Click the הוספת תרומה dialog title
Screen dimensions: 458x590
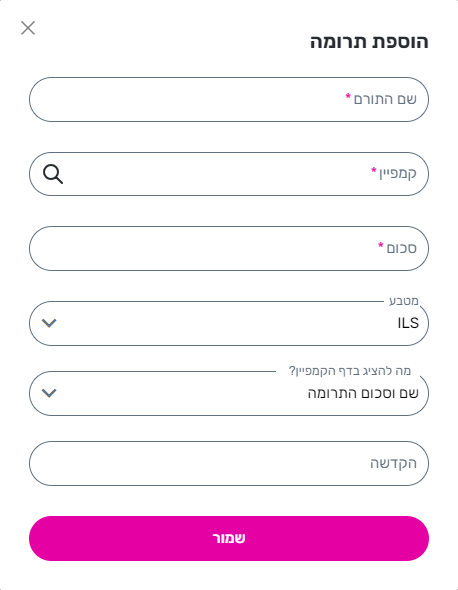369,41
